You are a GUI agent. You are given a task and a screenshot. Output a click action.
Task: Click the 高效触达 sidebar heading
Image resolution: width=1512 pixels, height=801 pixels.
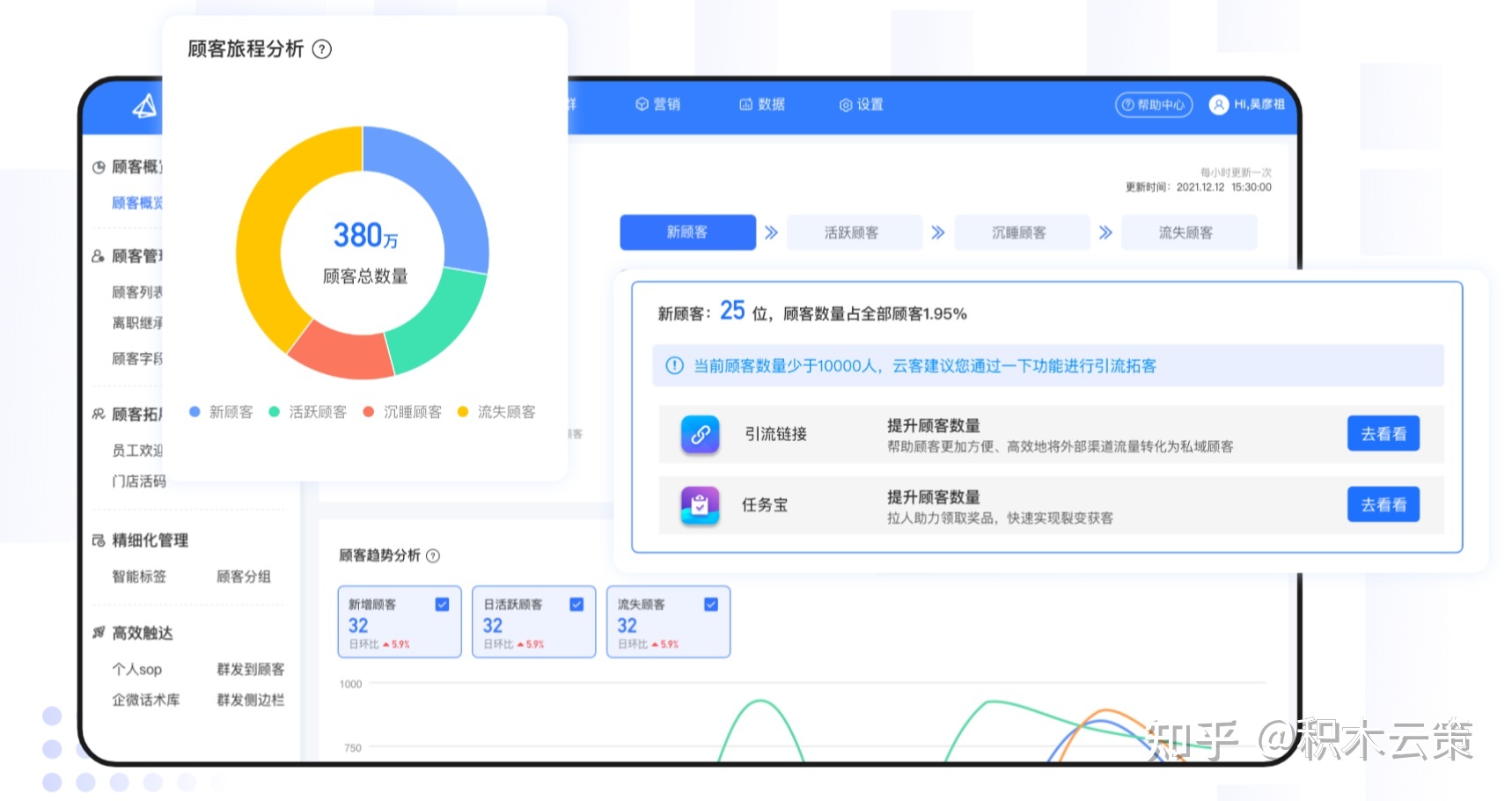pos(143,633)
